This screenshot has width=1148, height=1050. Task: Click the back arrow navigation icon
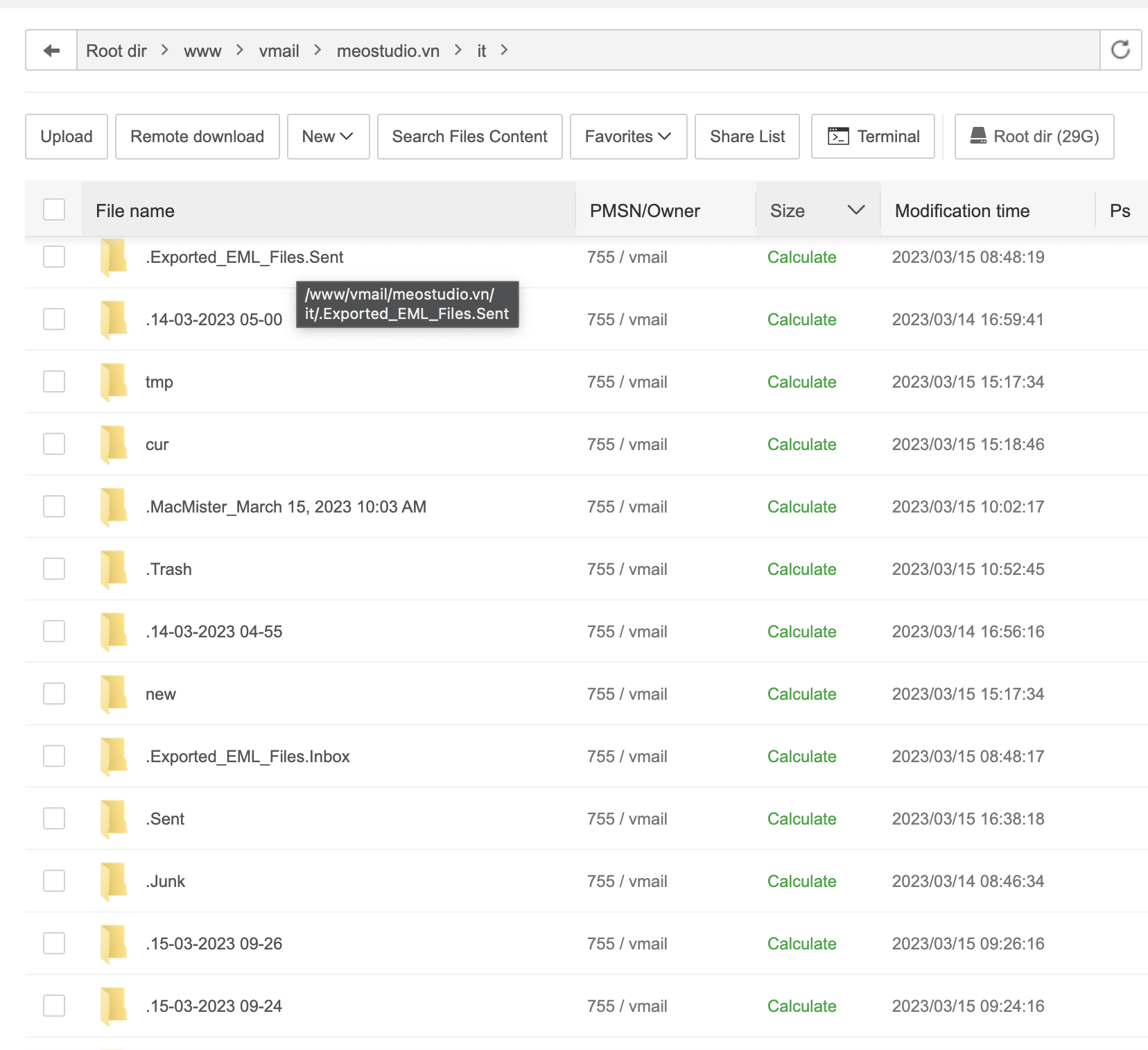51,51
